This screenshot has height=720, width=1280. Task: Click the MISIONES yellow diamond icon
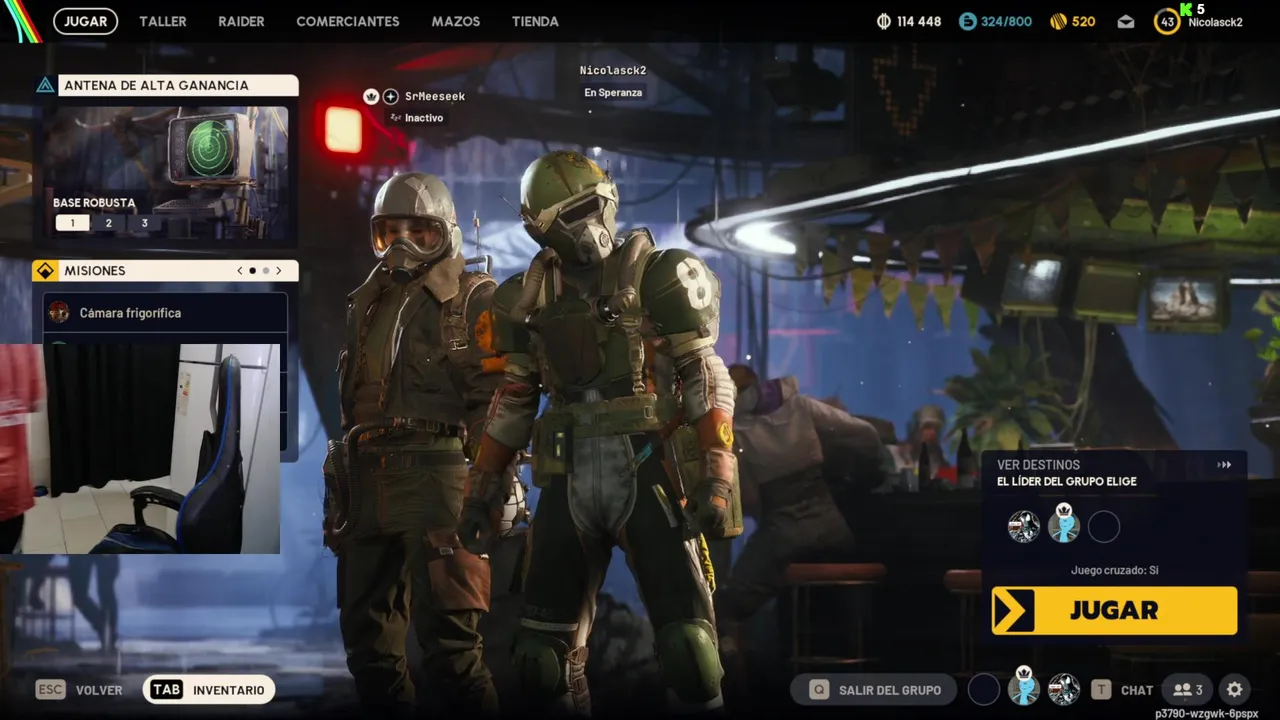click(45, 271)
